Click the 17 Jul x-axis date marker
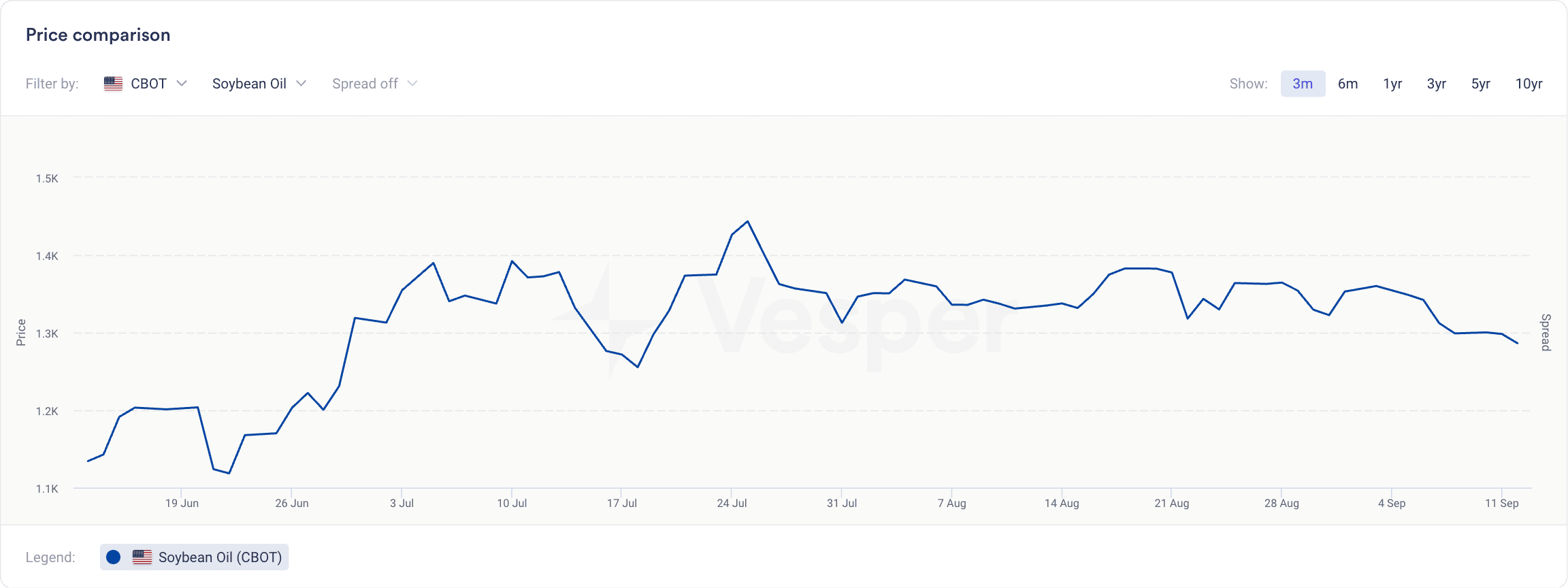Image resolution: width=1568 pixels, height=588 pixels. pos(622,504)
